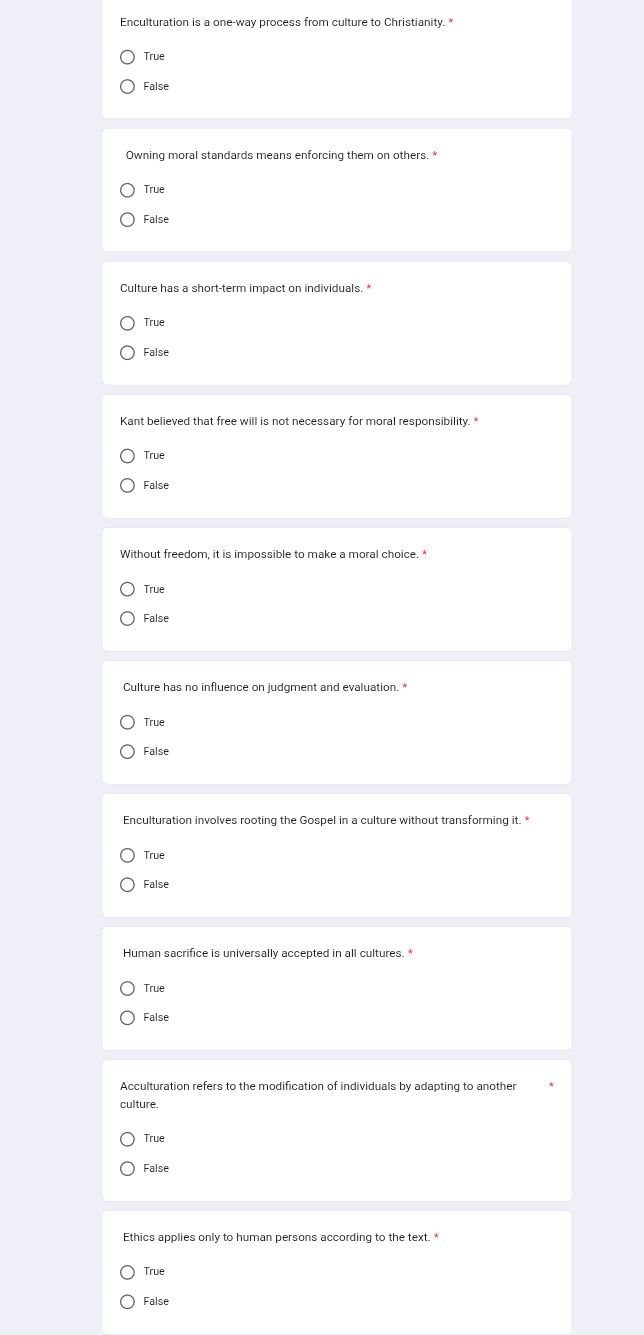The height and width of the screenshot is (1335, 644).
Task: Pick False for Without freedom moral choice question
Action: click(x=127, y=619)
